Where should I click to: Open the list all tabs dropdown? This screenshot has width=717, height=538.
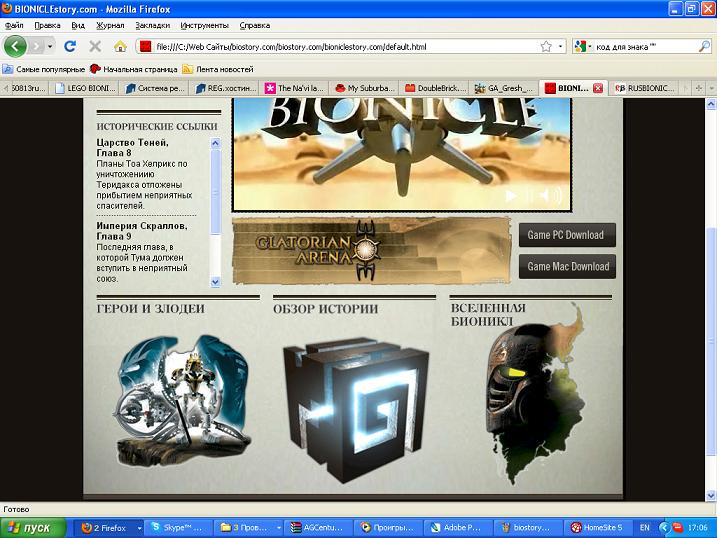(x=711, y=88)
